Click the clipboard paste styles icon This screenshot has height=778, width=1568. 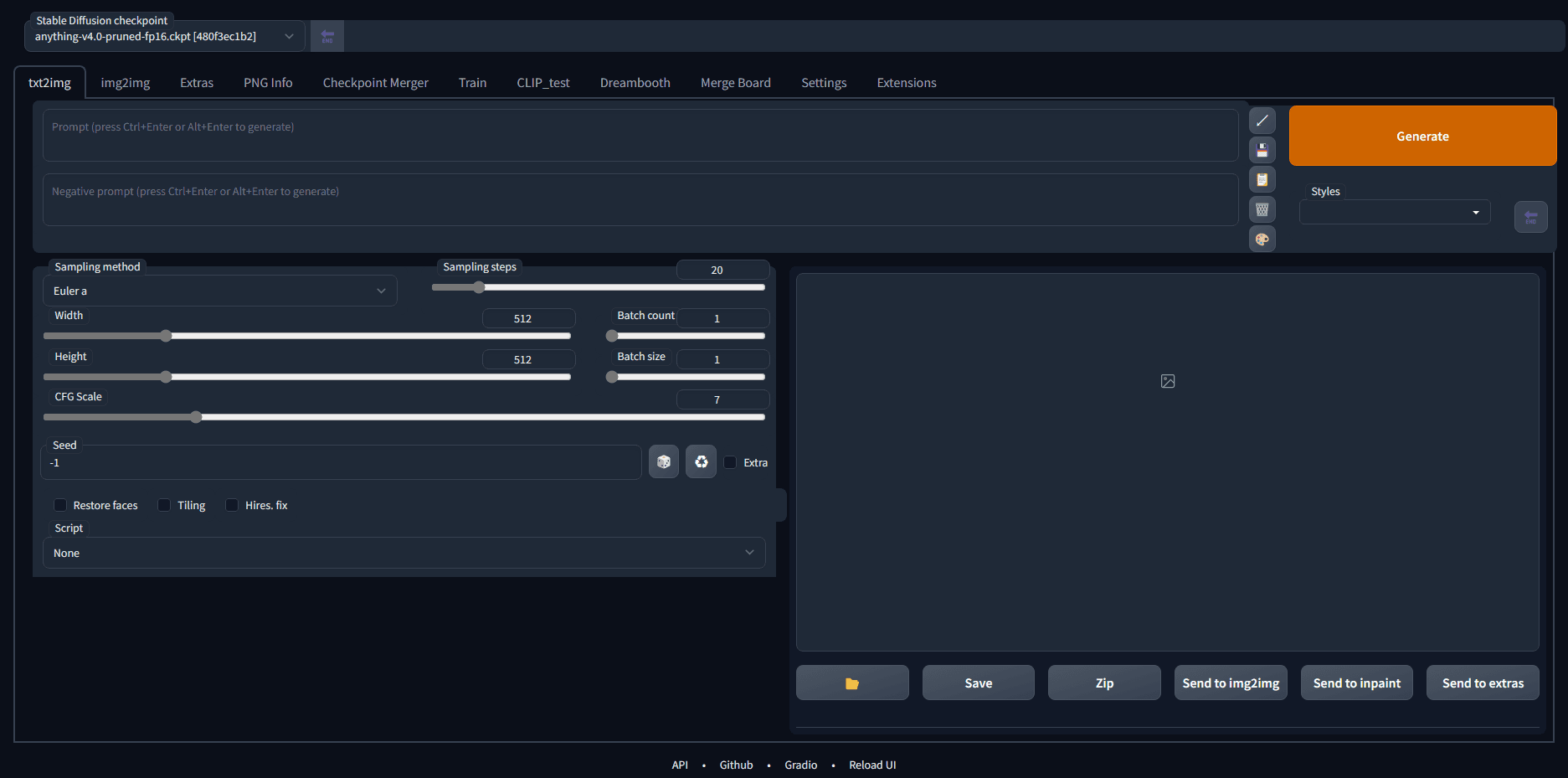[x=1262, y=180]
